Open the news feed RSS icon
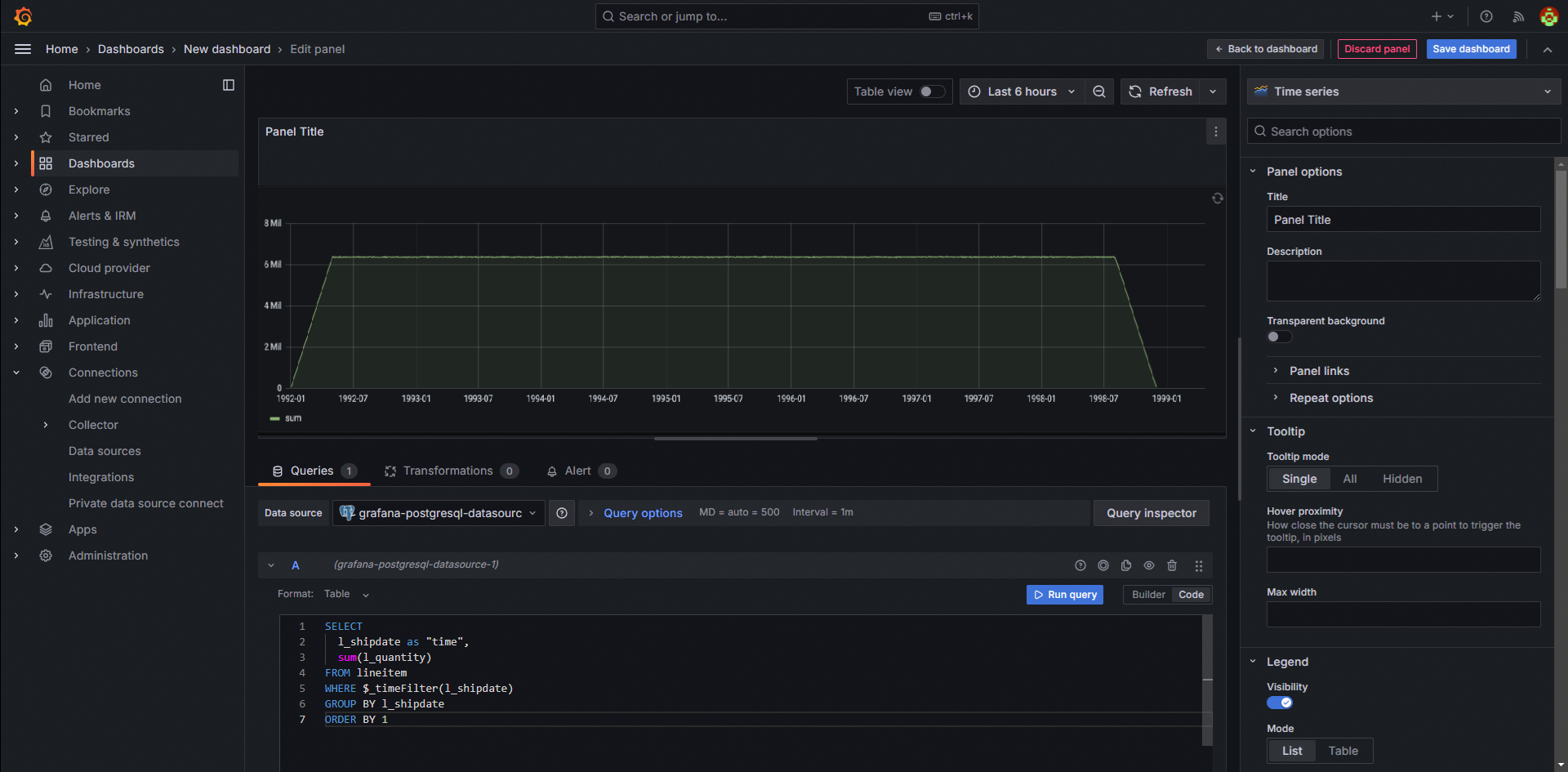Screen dimensions: 1568x772 (x=1518, y=16)
